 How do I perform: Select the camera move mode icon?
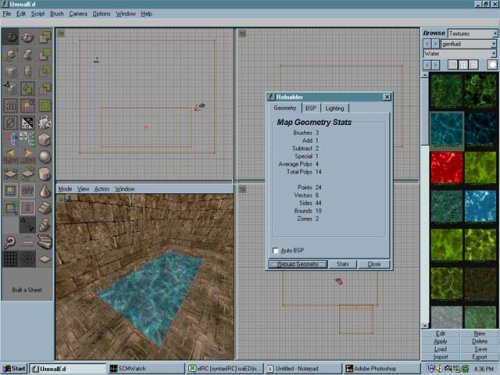10,37
